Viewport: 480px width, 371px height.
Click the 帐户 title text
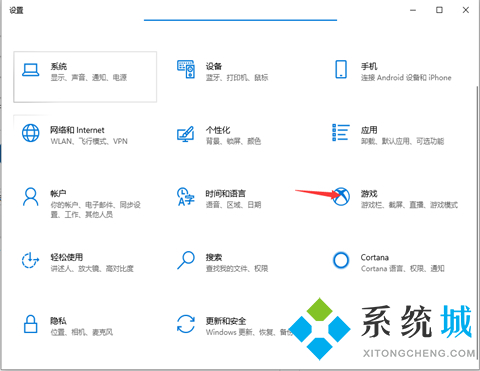pos(58,194)
